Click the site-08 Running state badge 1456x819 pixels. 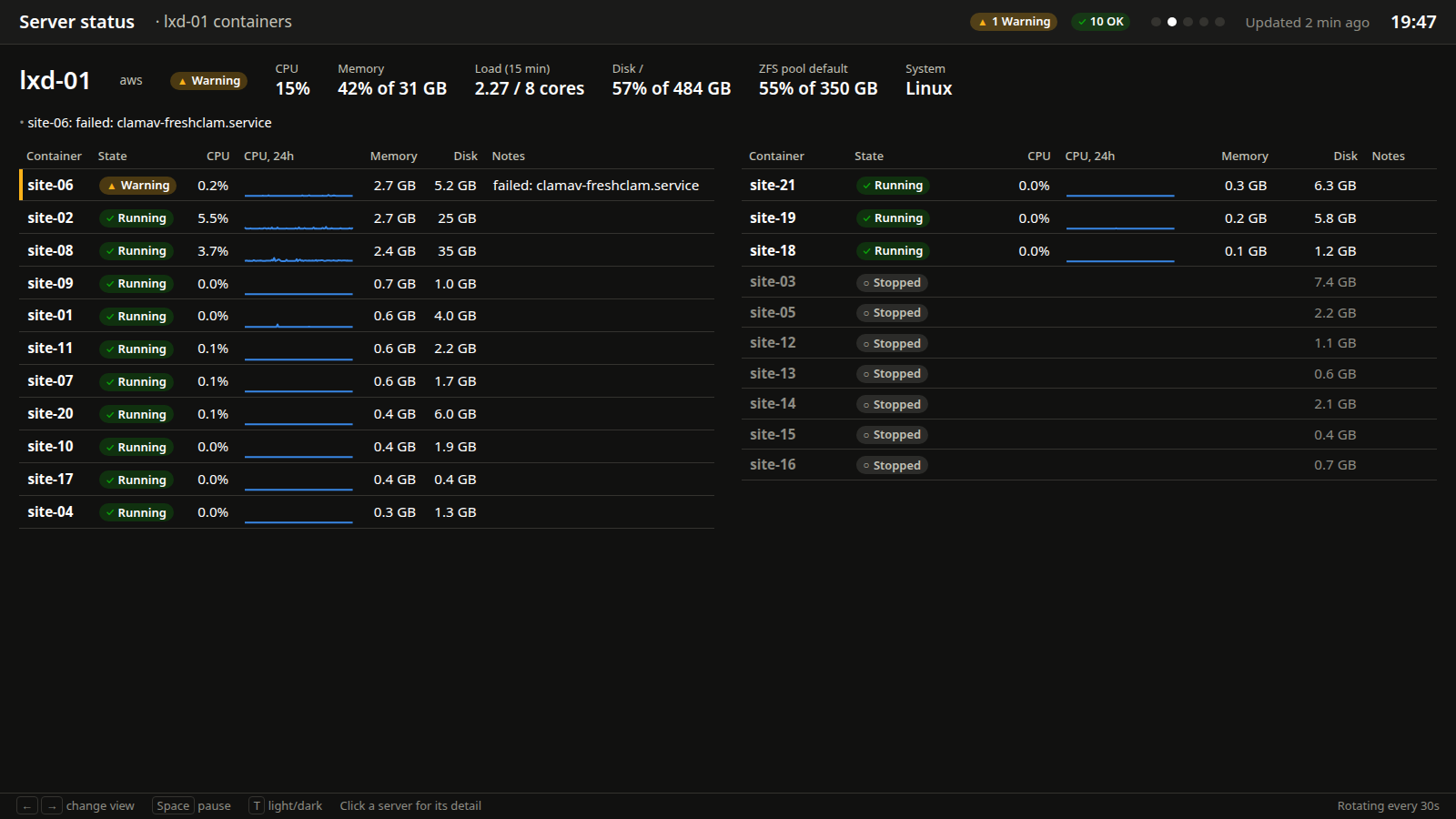135,251
